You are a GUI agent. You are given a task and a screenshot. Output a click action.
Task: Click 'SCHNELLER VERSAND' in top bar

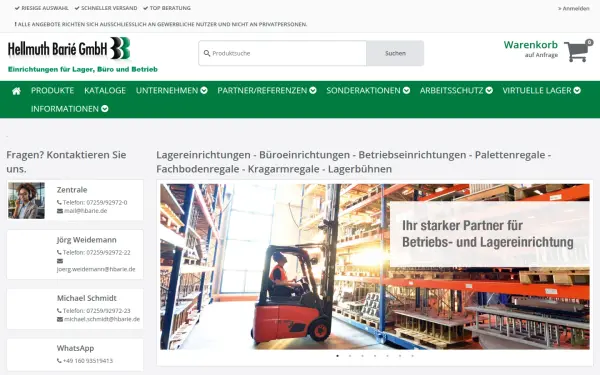109,8
